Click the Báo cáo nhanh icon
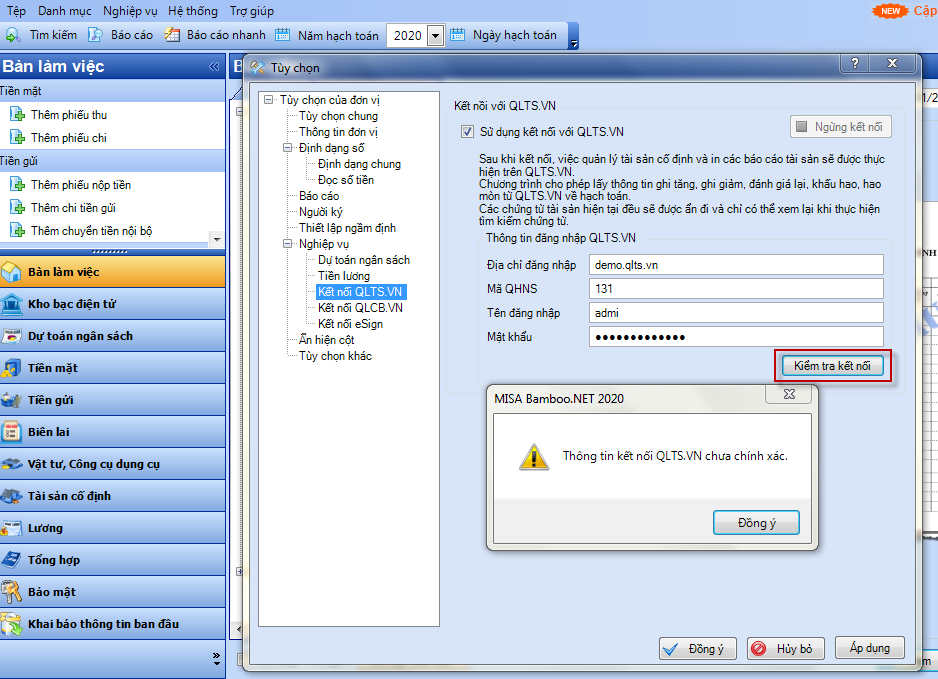This screenshot has width=938, height=679. (172, 35)
